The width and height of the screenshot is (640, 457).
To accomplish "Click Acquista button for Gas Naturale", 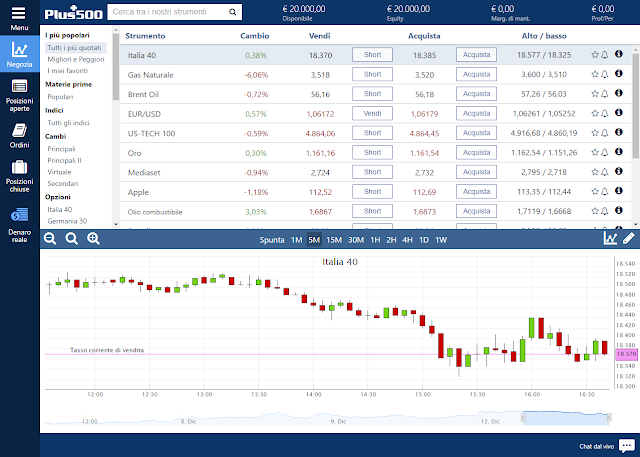I will pos(476,74).
